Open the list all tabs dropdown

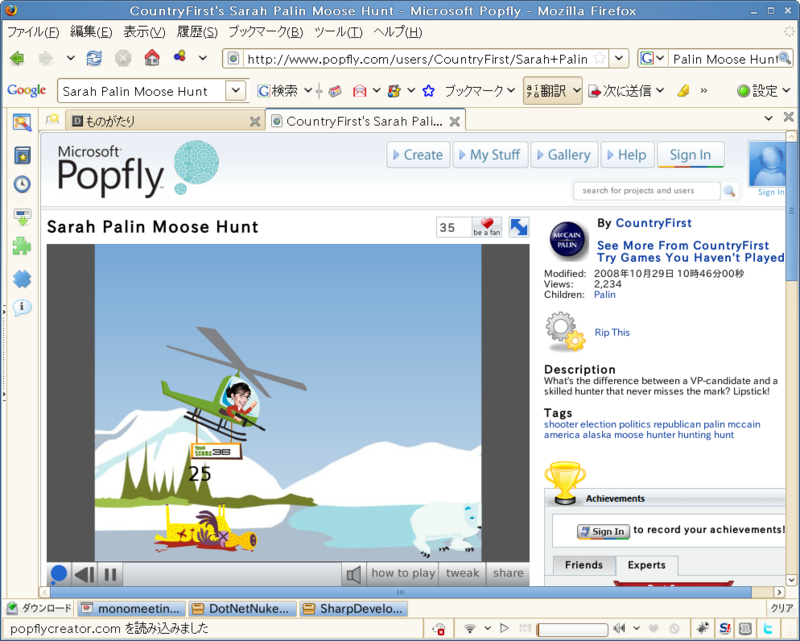(768, 118)
